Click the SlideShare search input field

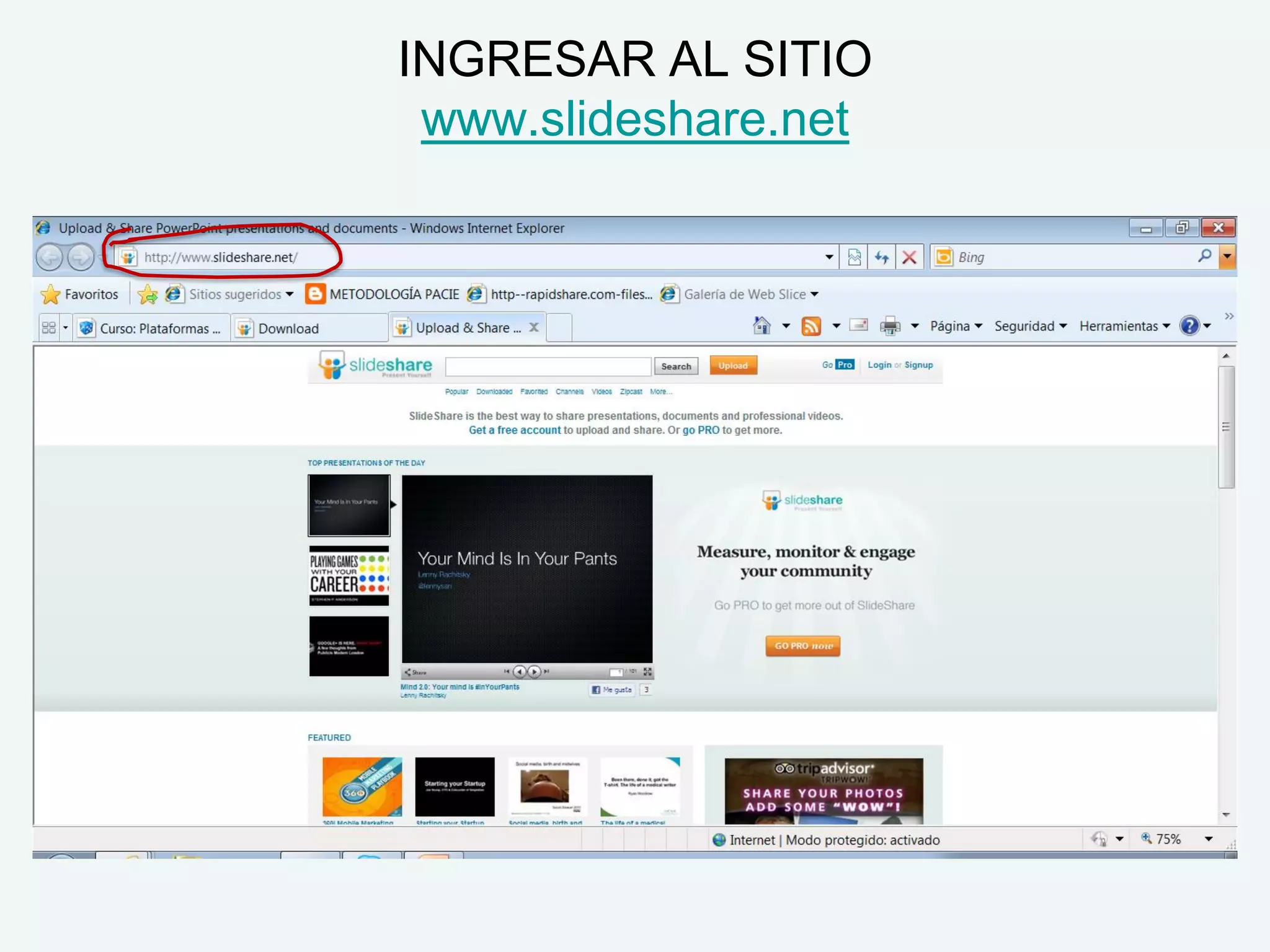[548, 366]
